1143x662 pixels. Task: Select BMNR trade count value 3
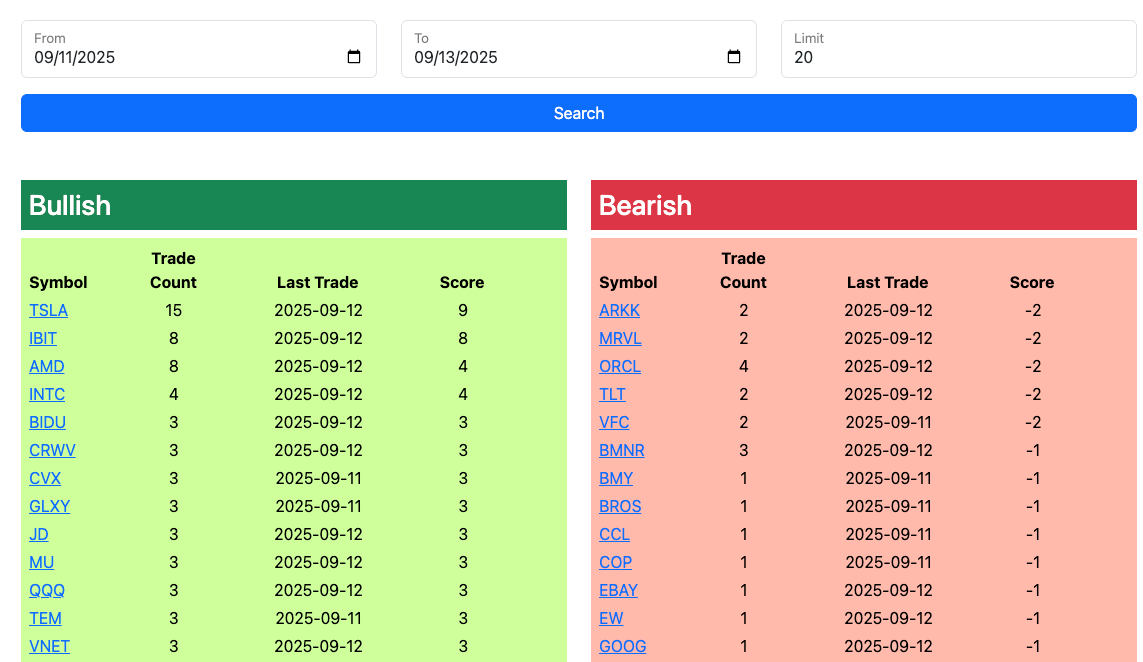744,451
